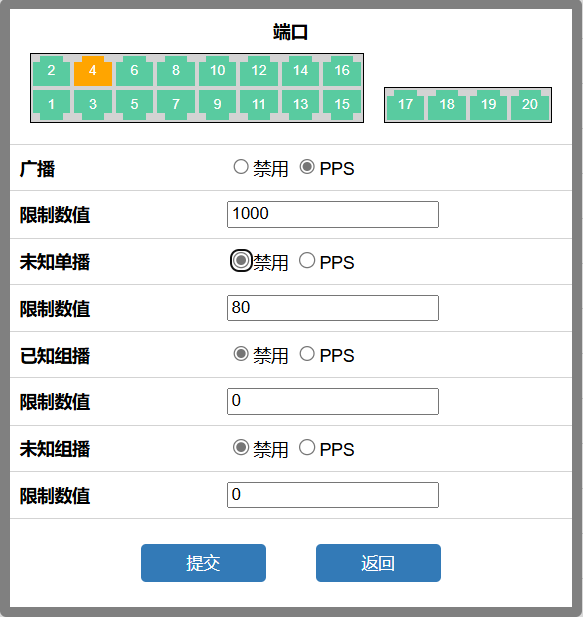Choose port 11 icon
The height and width of the screenshot is (617, 583).
point(259,105)
